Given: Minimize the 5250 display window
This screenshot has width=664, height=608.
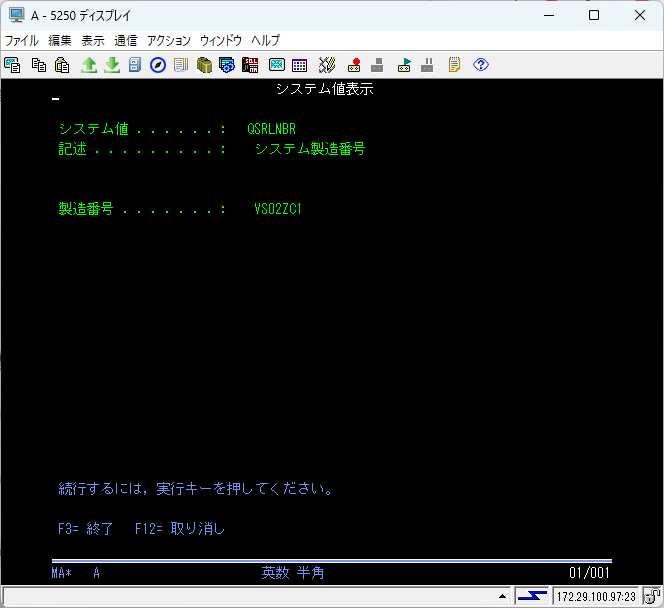Looking at the screenshot, I should pos(549,15).
